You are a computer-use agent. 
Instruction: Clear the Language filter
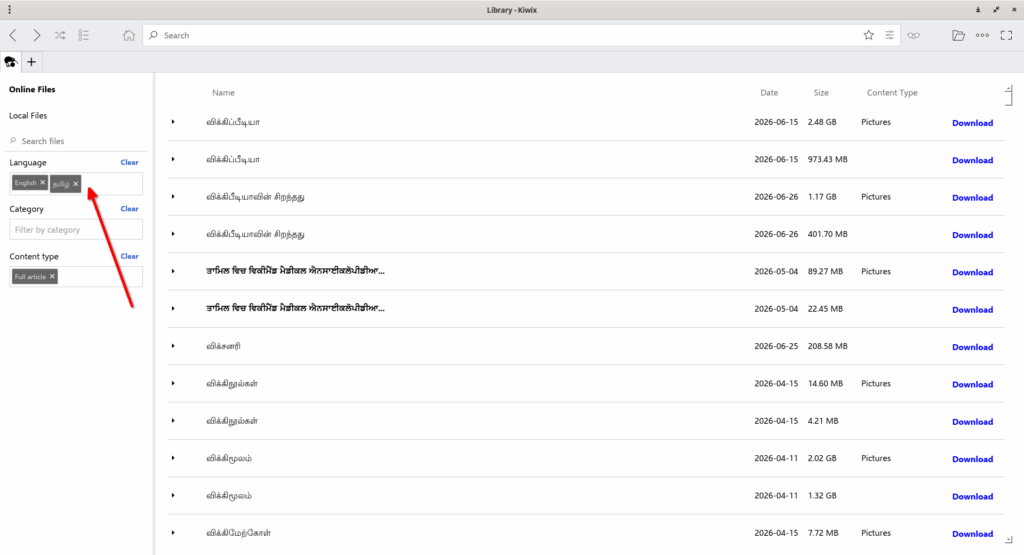coord(129,163)
